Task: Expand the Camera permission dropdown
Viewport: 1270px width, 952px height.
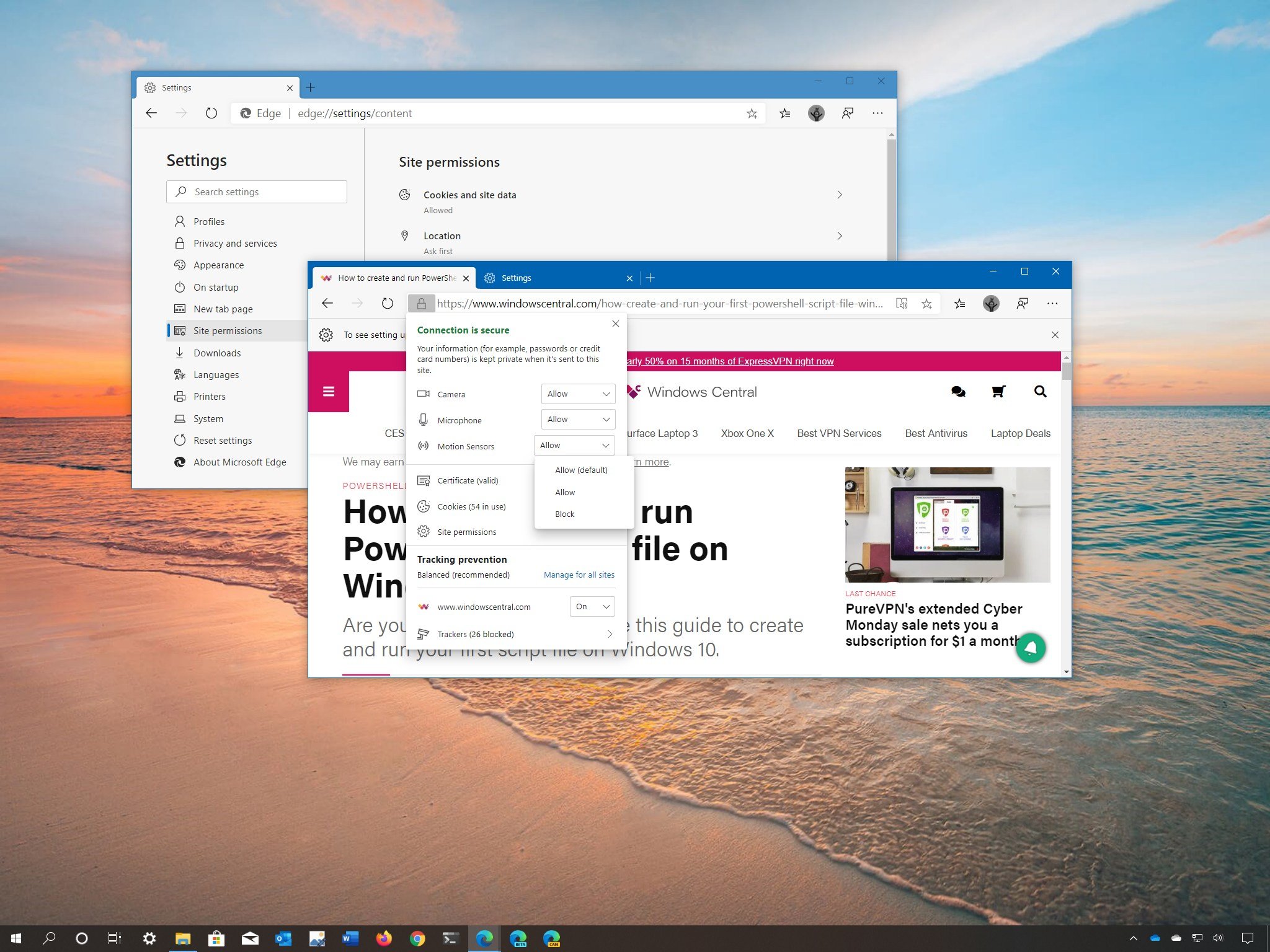Action: 577,393
